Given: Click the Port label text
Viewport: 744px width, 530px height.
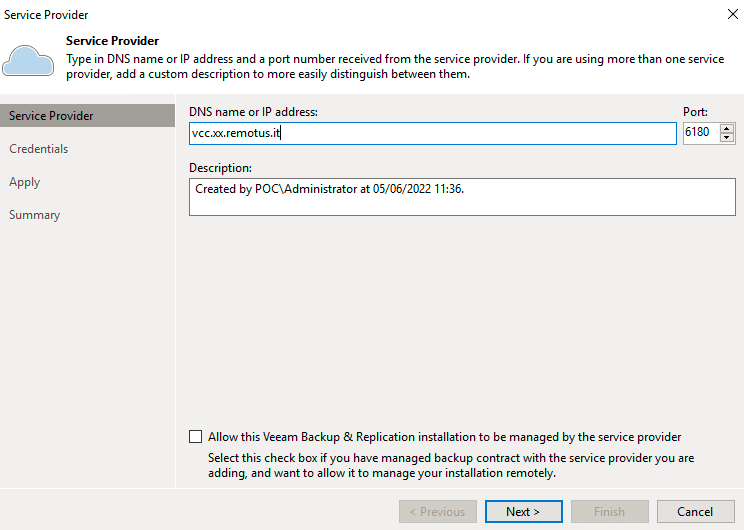Looking at the screenshot, I should 695,112.
